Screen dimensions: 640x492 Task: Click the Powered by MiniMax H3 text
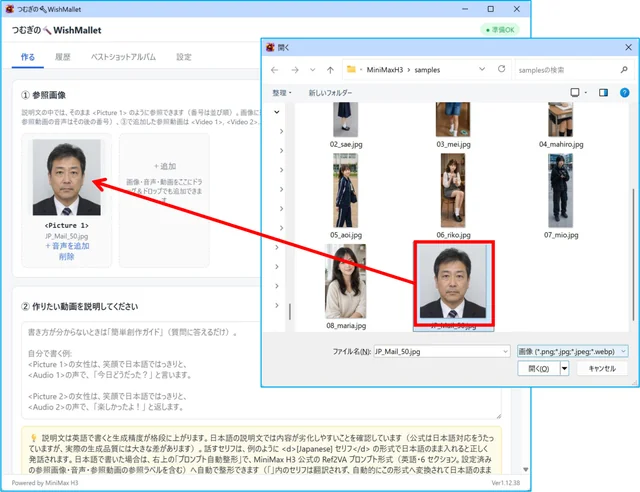point(45,483)
